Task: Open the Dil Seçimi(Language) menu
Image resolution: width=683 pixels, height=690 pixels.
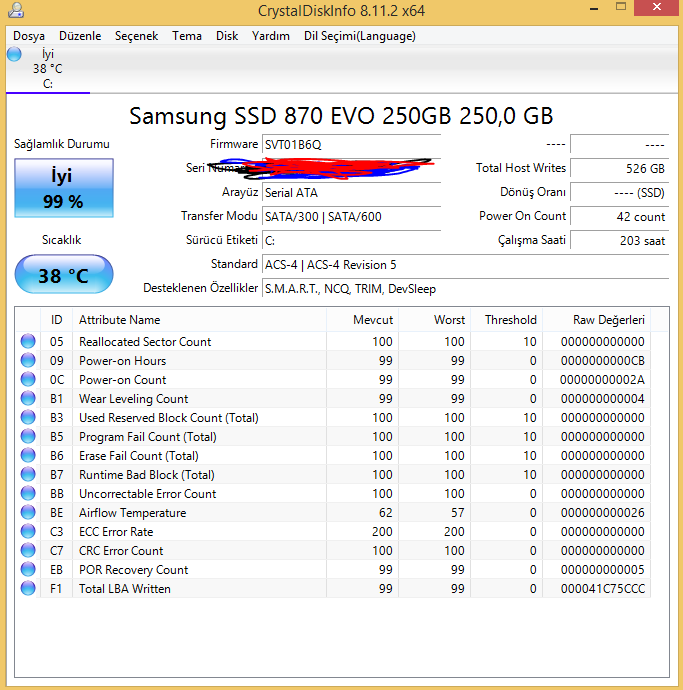Action: click(x=360, y=36)
